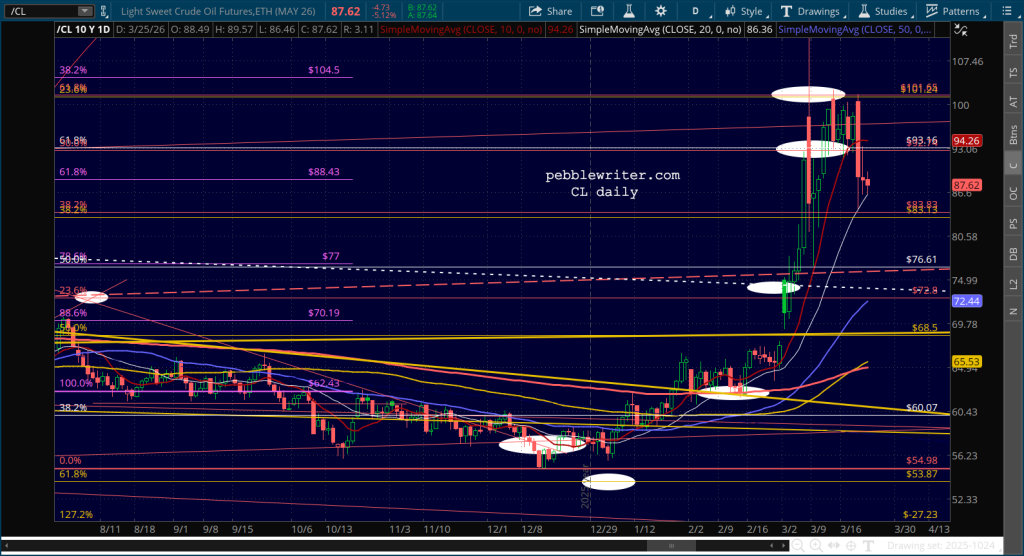1024x556 pixels.
Task: Click the text drawing T icon at bottom
Action: point(869,546)
